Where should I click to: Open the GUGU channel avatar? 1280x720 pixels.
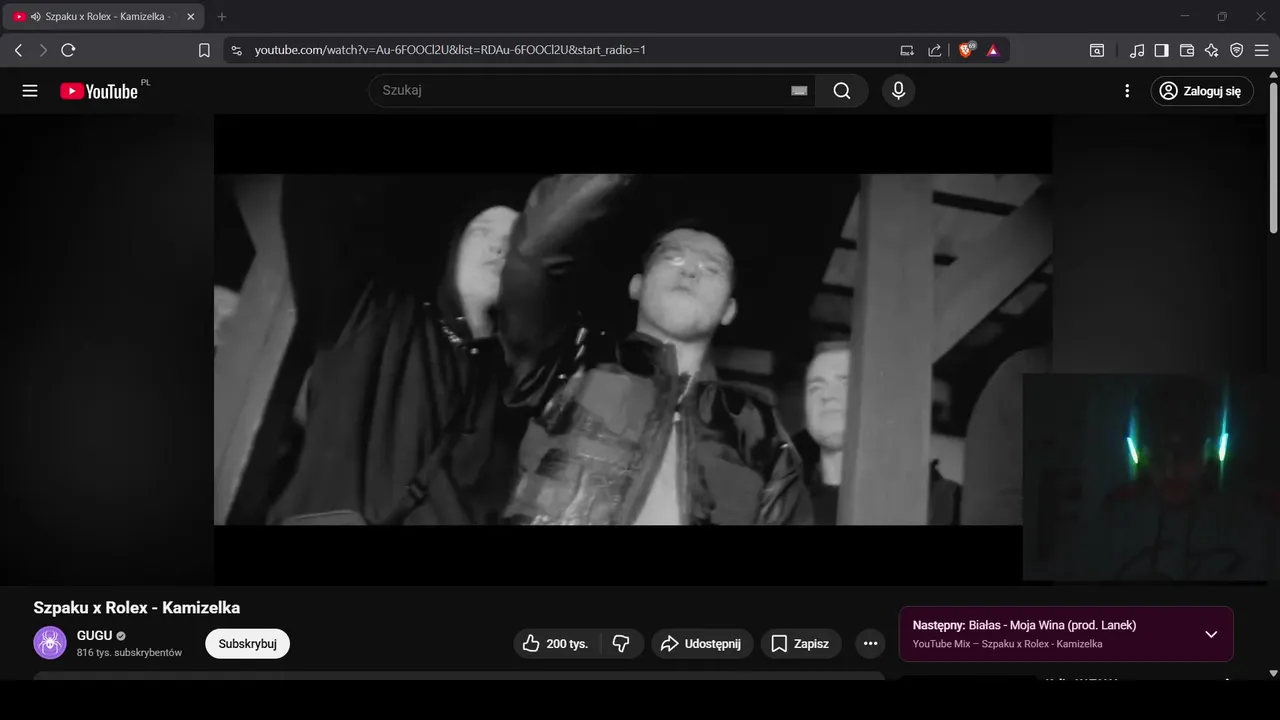click(x=50, y=643)
